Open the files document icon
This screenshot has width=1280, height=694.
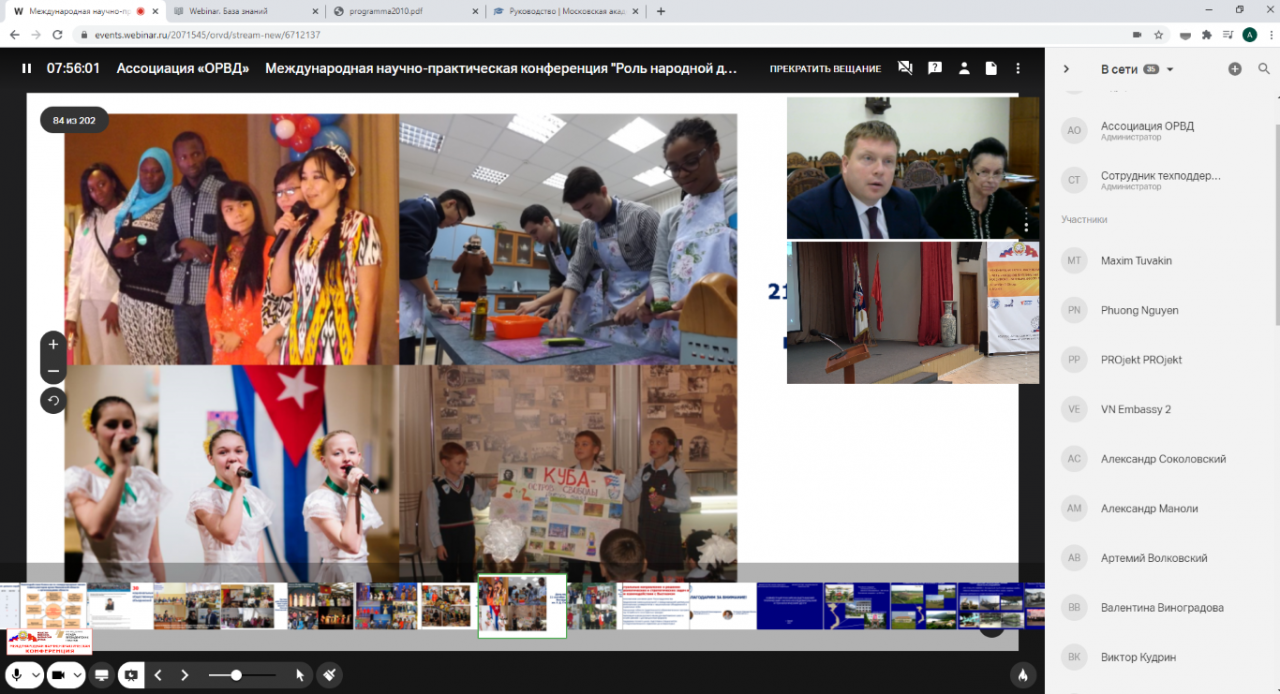[991, 69]
